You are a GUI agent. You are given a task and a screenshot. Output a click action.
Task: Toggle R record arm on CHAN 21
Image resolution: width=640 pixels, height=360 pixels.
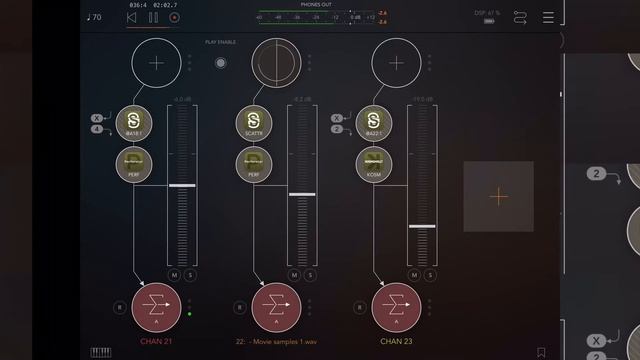point(120,307)
